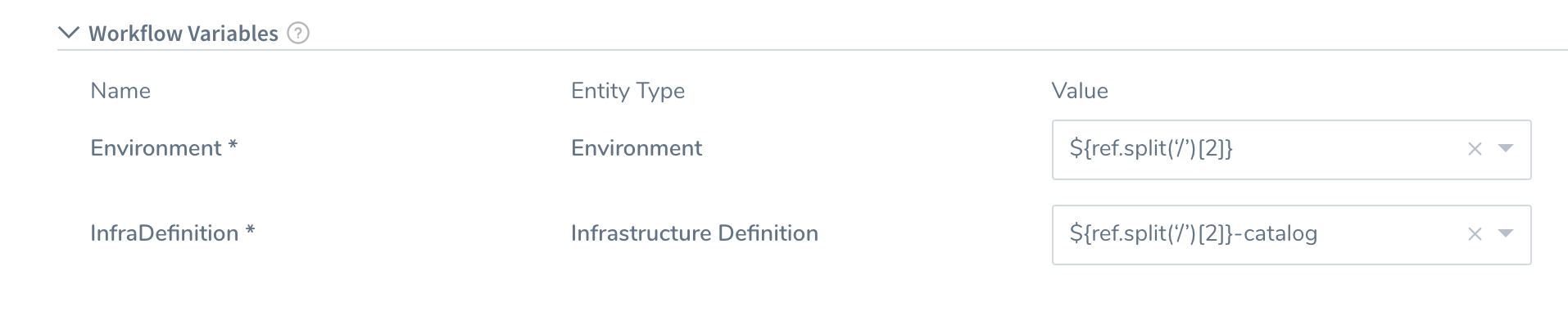Select the Name column header
1568x316 pixels.
click(x=120, y=91)
